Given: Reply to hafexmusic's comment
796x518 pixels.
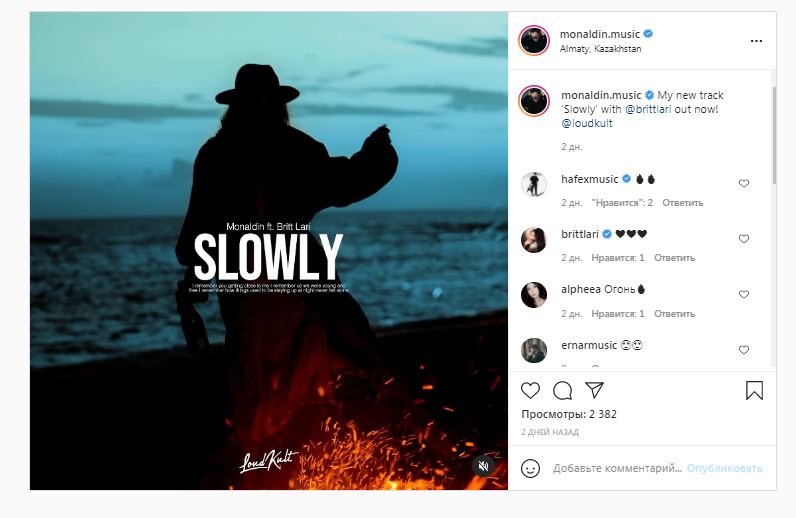Looking at the screenshot, I should (x=682, y=203).
